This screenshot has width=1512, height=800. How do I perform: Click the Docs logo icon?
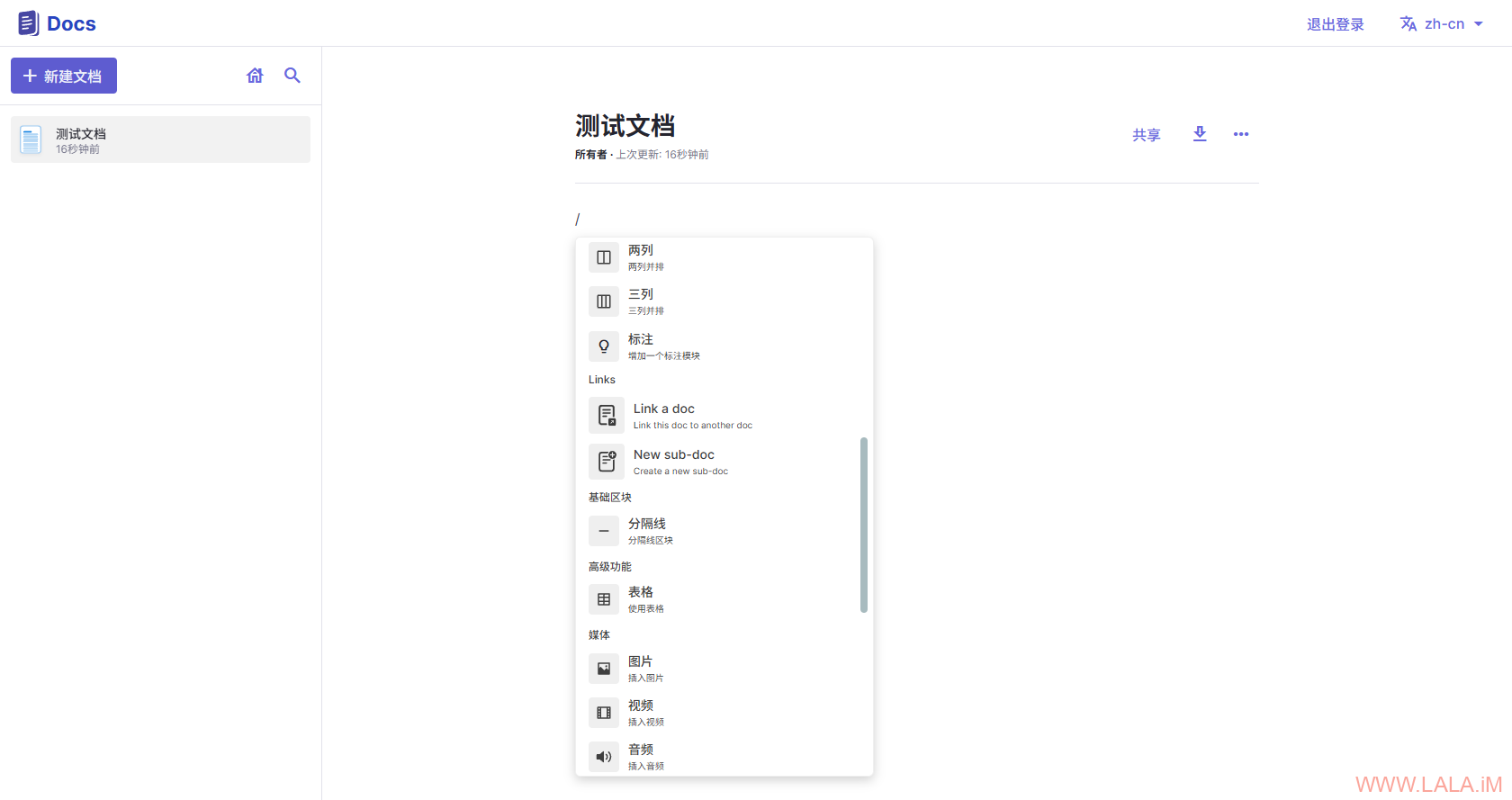point(29,23)
